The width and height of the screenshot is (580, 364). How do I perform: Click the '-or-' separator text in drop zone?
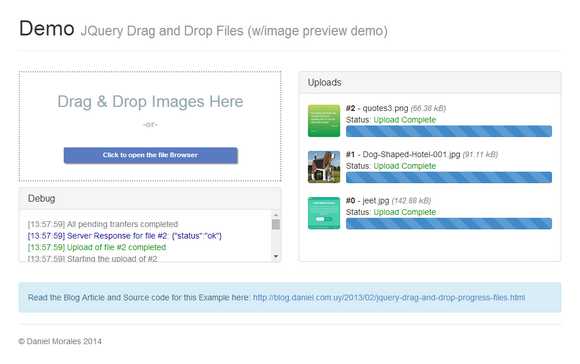coord(150,125)
